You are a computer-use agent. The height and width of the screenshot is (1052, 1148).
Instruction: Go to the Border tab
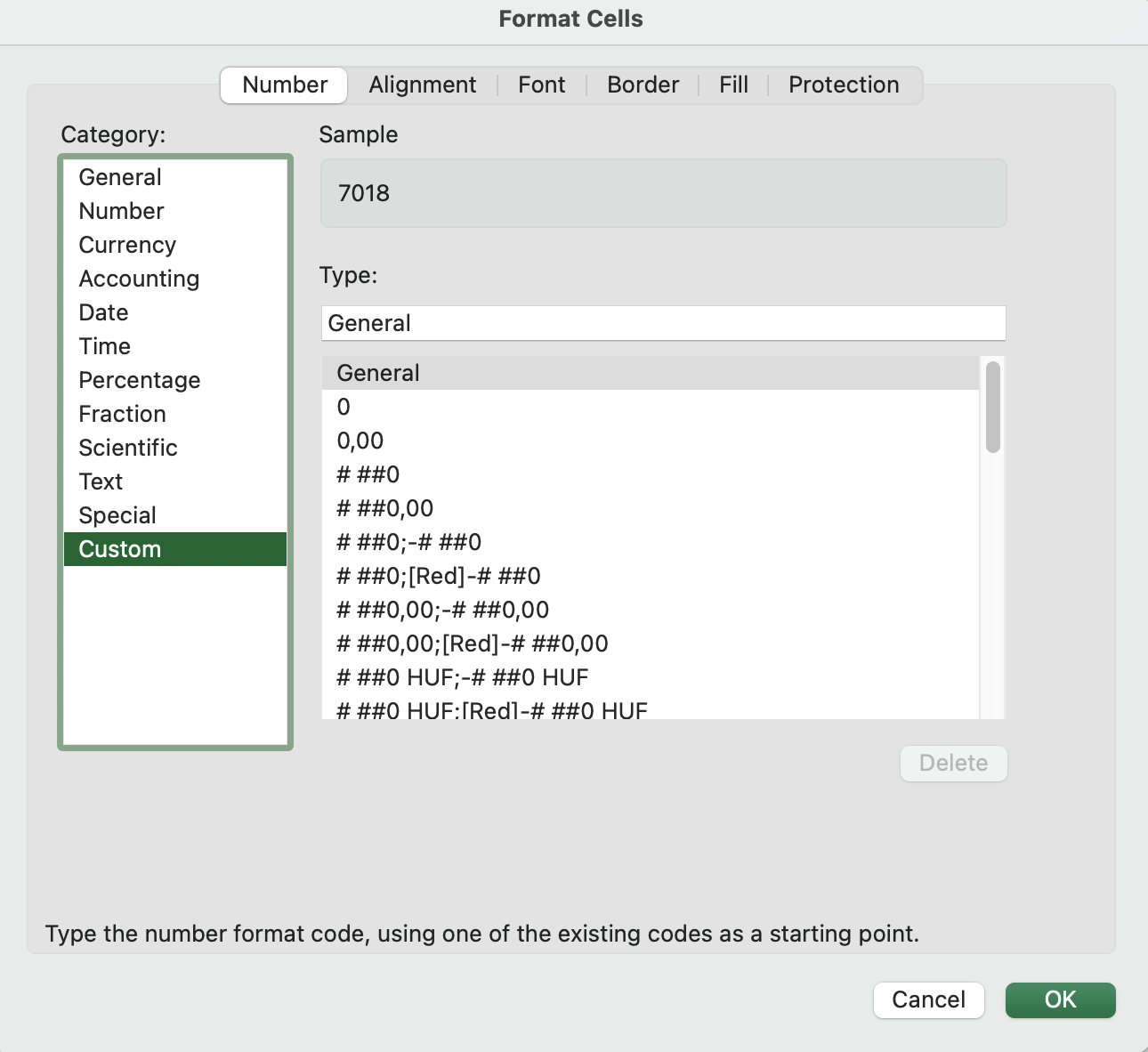click(643, 85)
